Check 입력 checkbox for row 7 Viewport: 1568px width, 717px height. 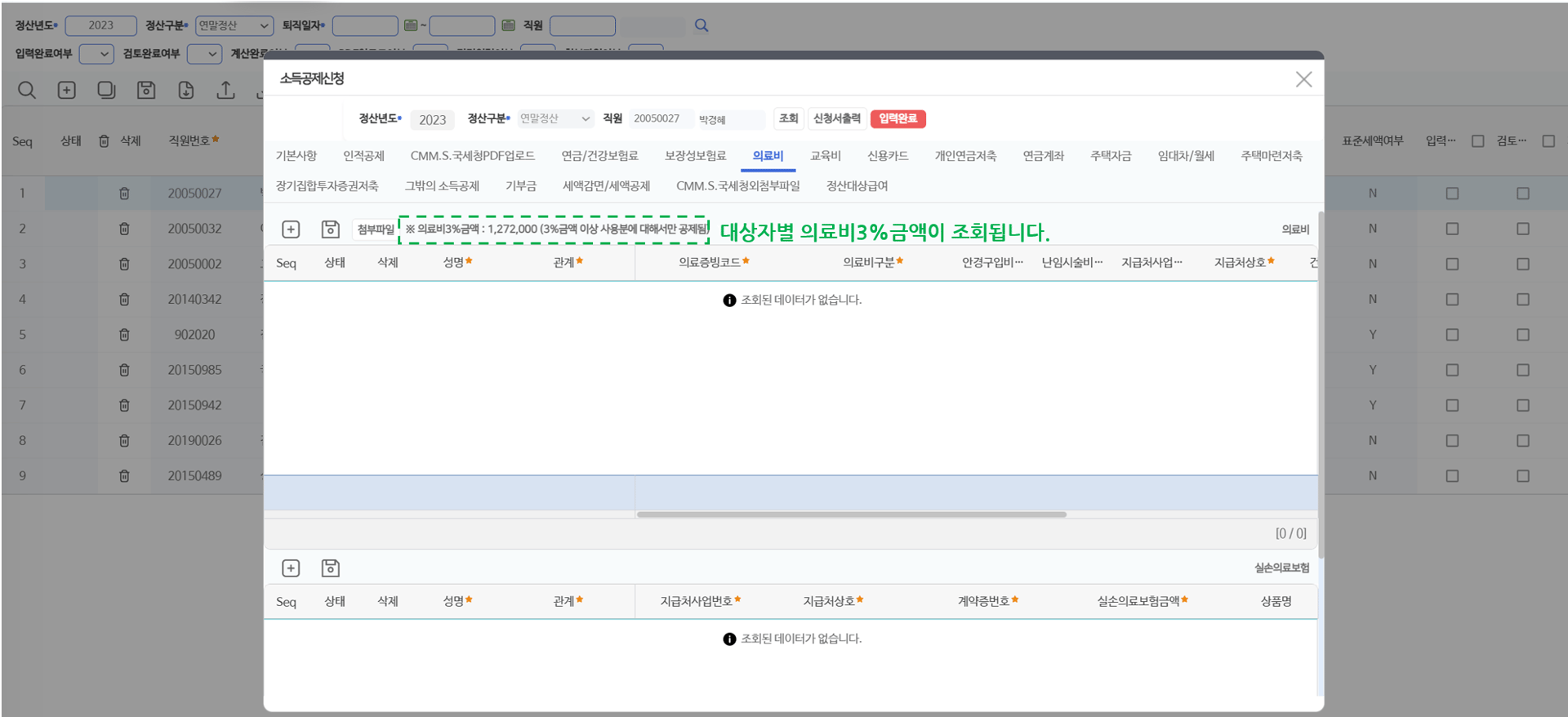coord(1452,405)
